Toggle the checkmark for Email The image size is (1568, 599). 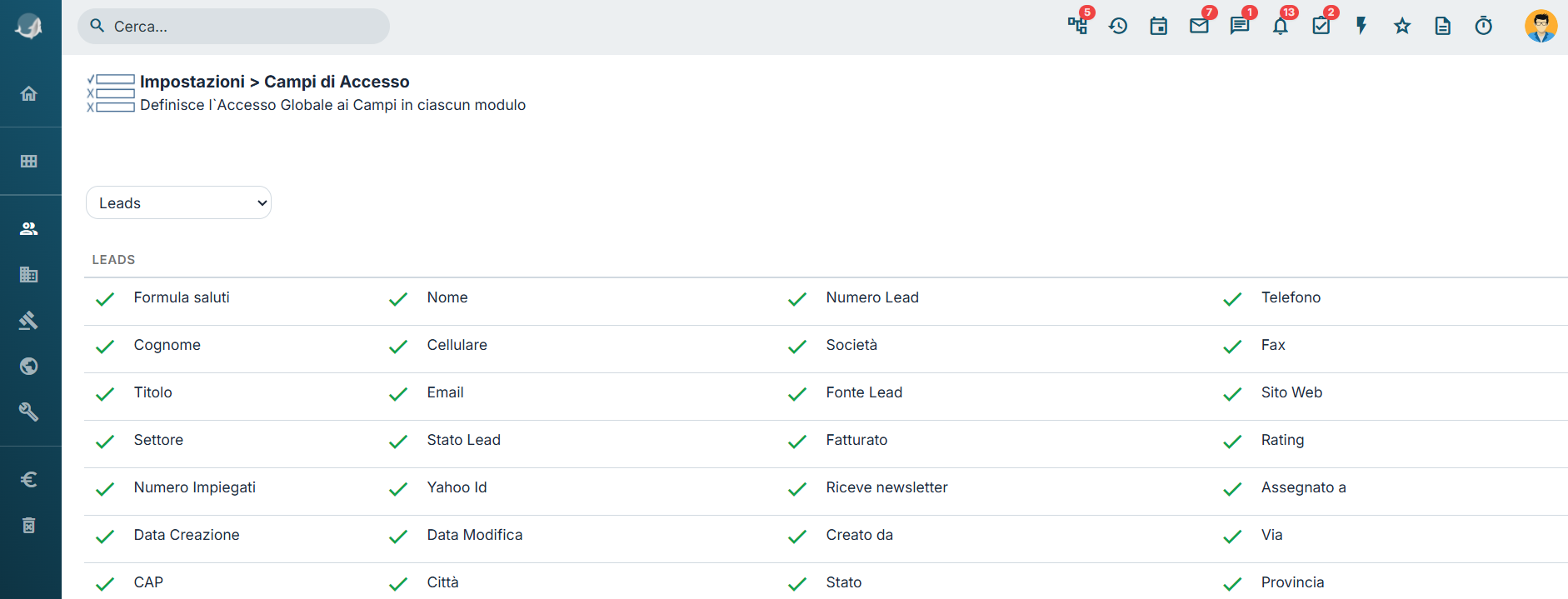tap(398, 394)
